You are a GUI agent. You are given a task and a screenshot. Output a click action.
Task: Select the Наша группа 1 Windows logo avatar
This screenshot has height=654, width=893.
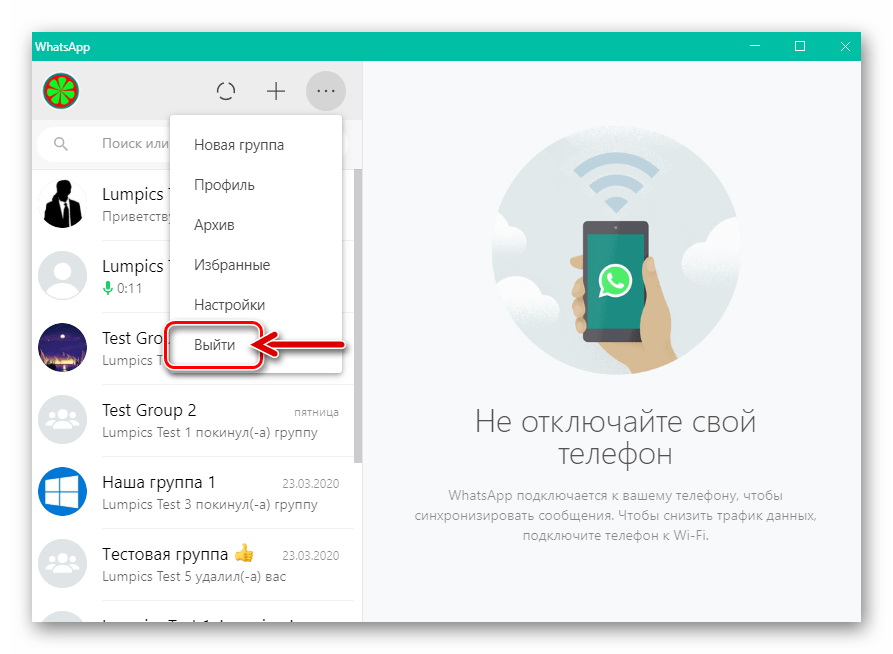[63, 492]
